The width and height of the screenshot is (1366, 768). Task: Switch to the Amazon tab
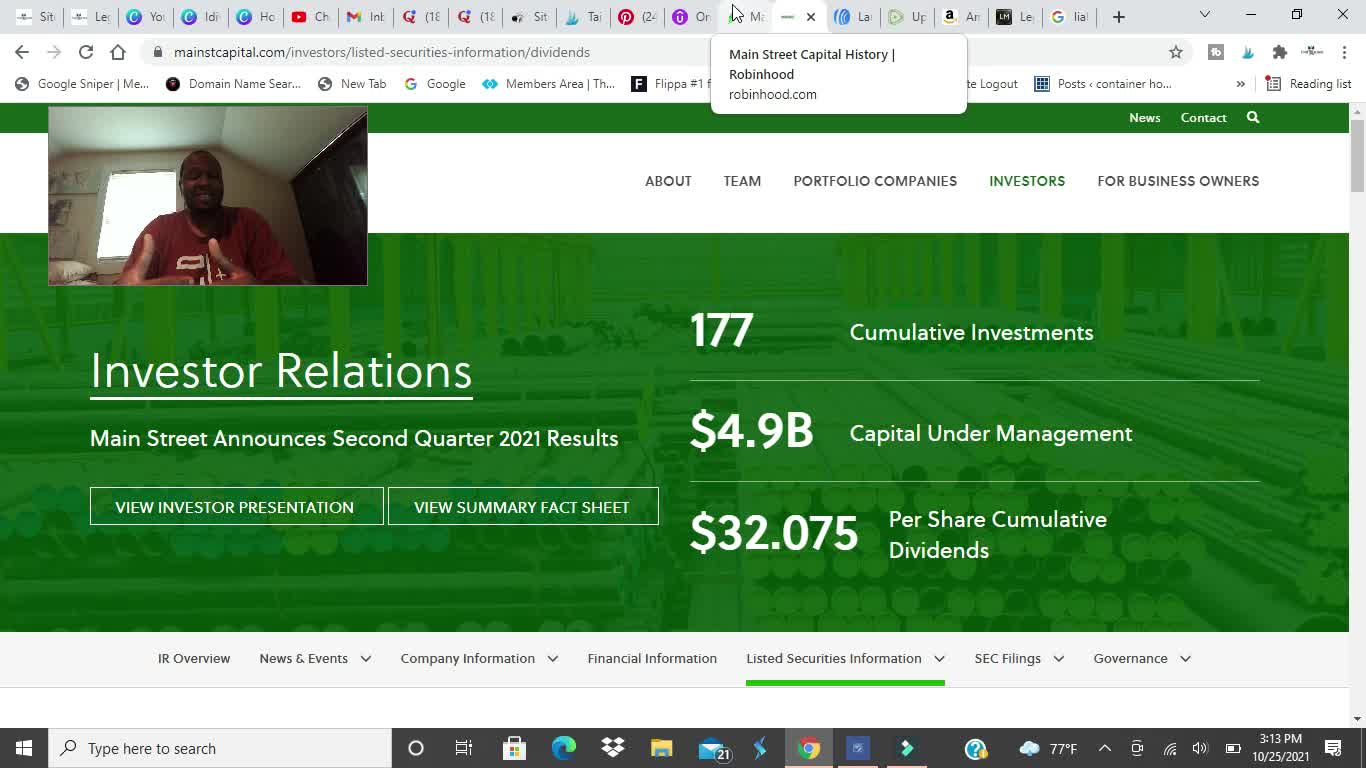point(960,16)
